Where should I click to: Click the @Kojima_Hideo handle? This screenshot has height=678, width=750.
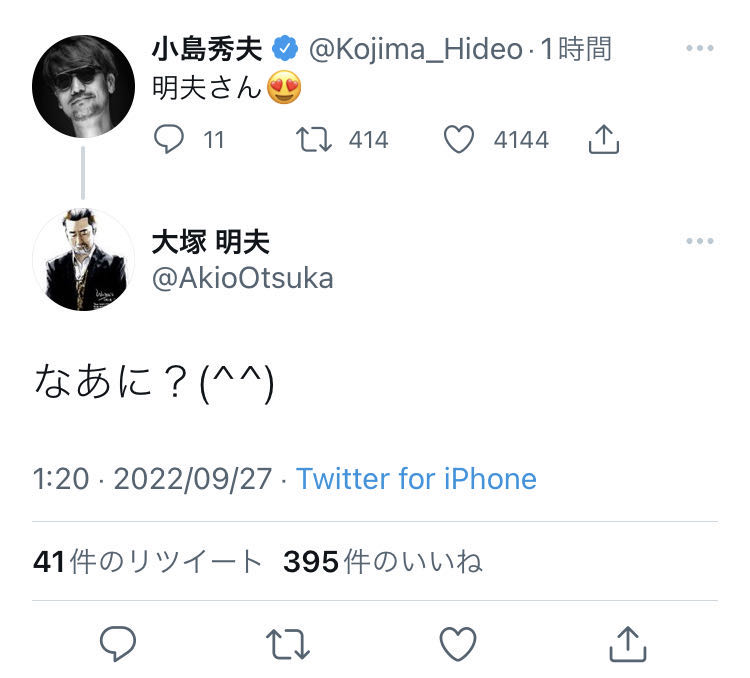pyautogui.click(x=415, y=48)
